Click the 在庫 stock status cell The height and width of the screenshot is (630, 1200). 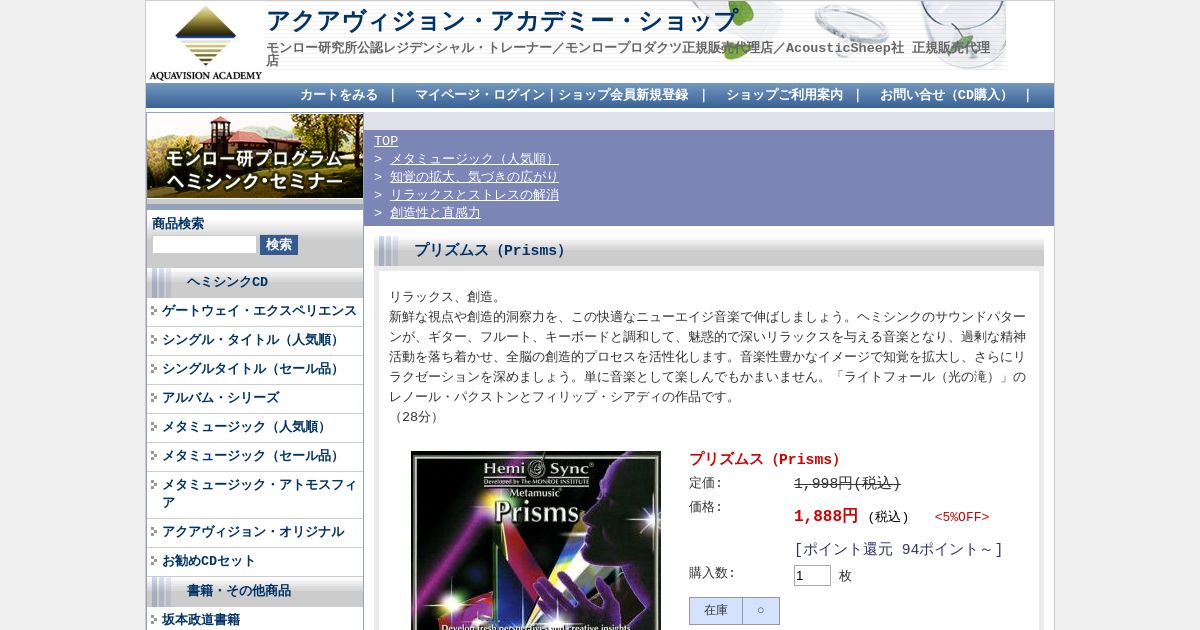click(x=716, y=611)
